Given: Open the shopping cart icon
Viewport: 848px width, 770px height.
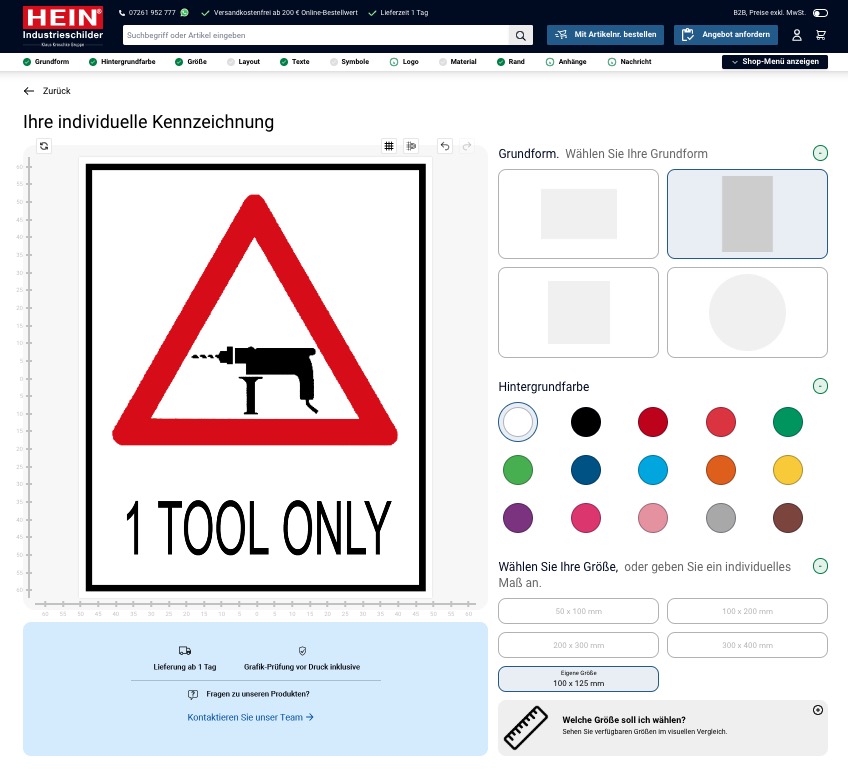Looking at the screenshot, I should pyautogui.click(x=821, y=35).
